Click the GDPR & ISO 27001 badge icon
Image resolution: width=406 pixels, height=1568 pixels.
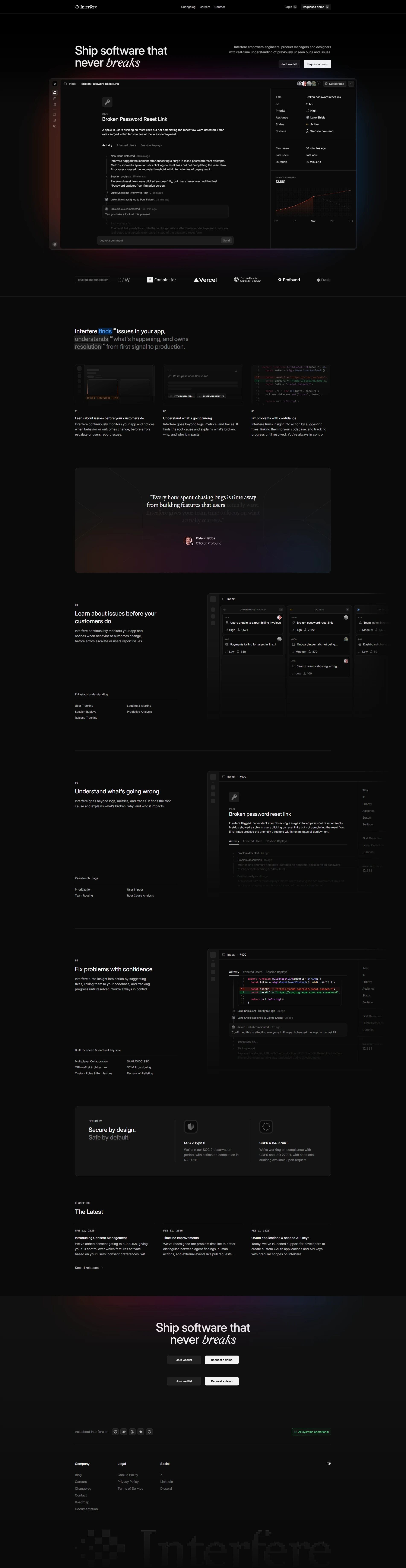266,1127
